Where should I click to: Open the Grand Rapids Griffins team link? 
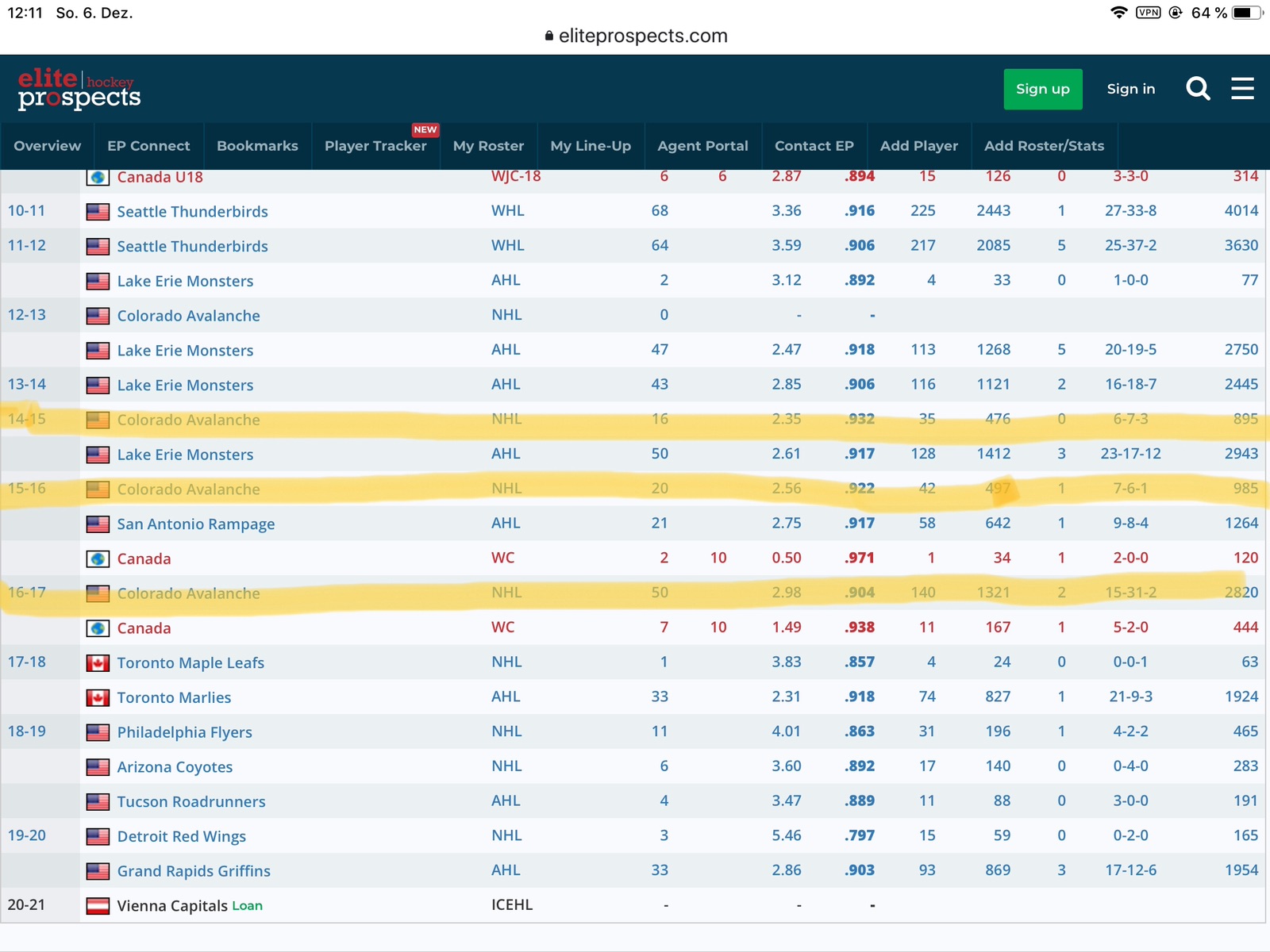click(194, 871)
